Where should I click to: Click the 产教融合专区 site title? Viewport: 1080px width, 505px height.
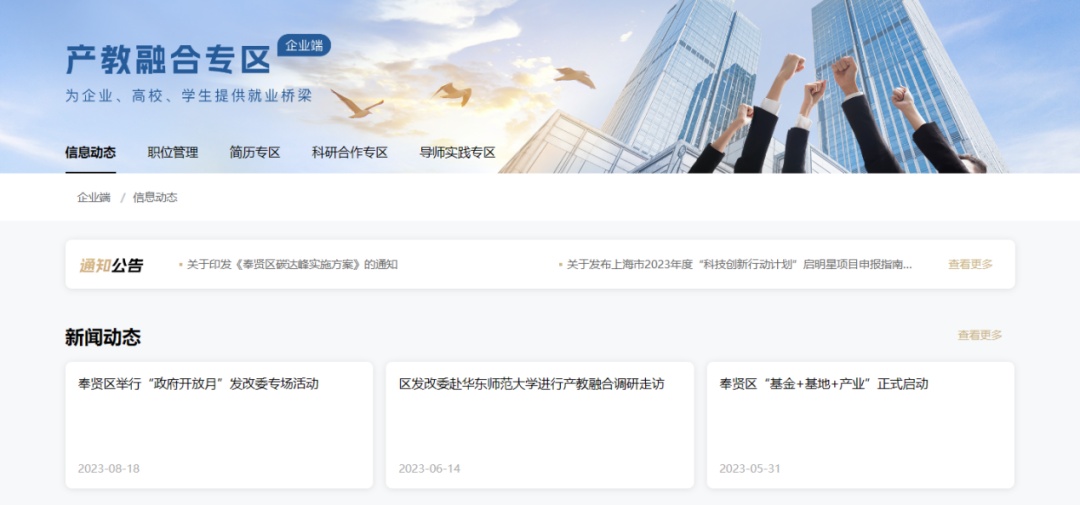[x=168, y=61]
